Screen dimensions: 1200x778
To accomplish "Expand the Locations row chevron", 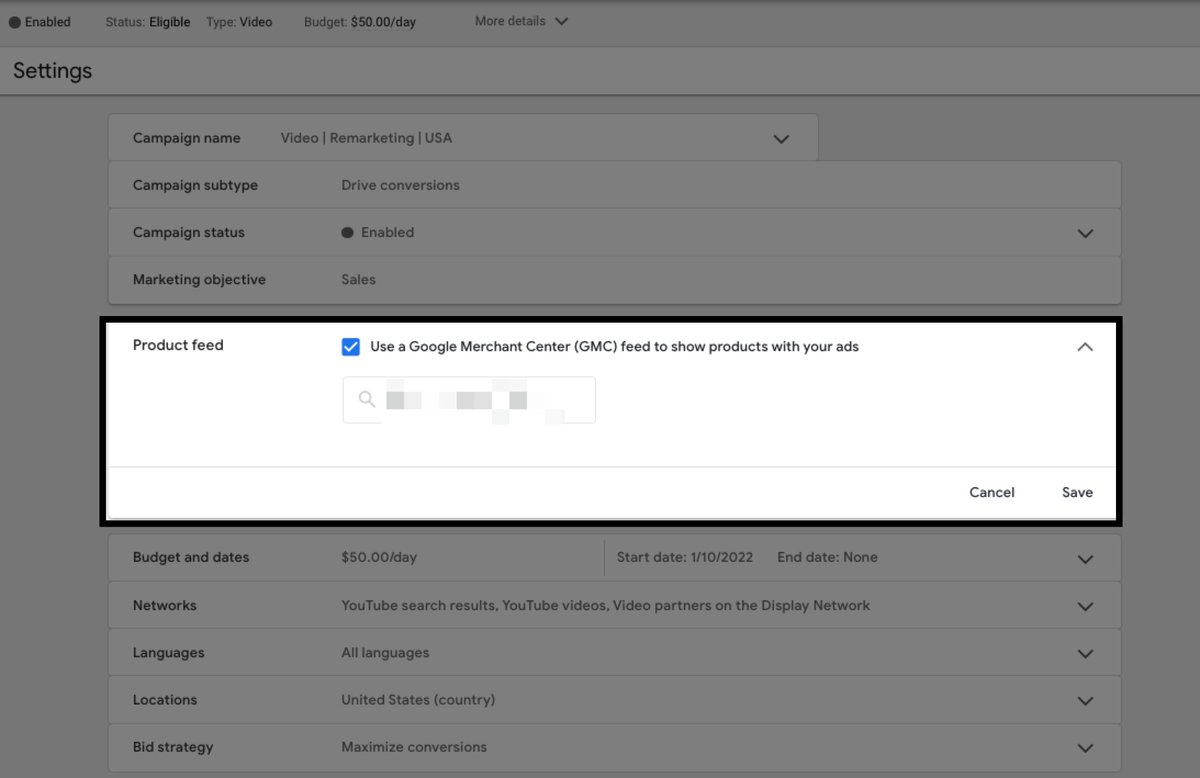I will pos(1085,700).
